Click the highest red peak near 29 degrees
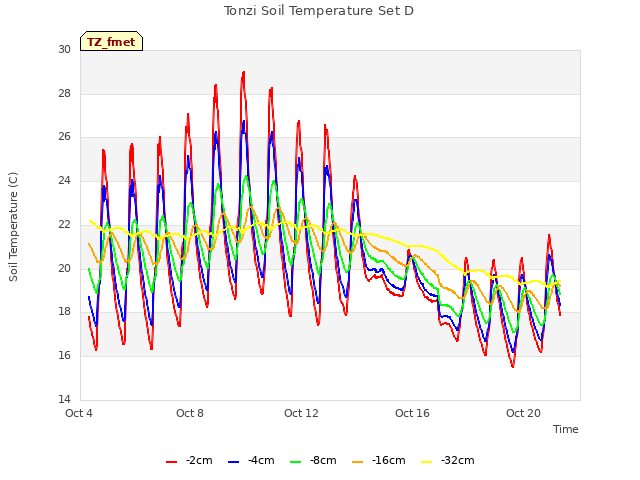Viewport: 640px width, 480px height. pyautogui.click(x=244, y=73)
